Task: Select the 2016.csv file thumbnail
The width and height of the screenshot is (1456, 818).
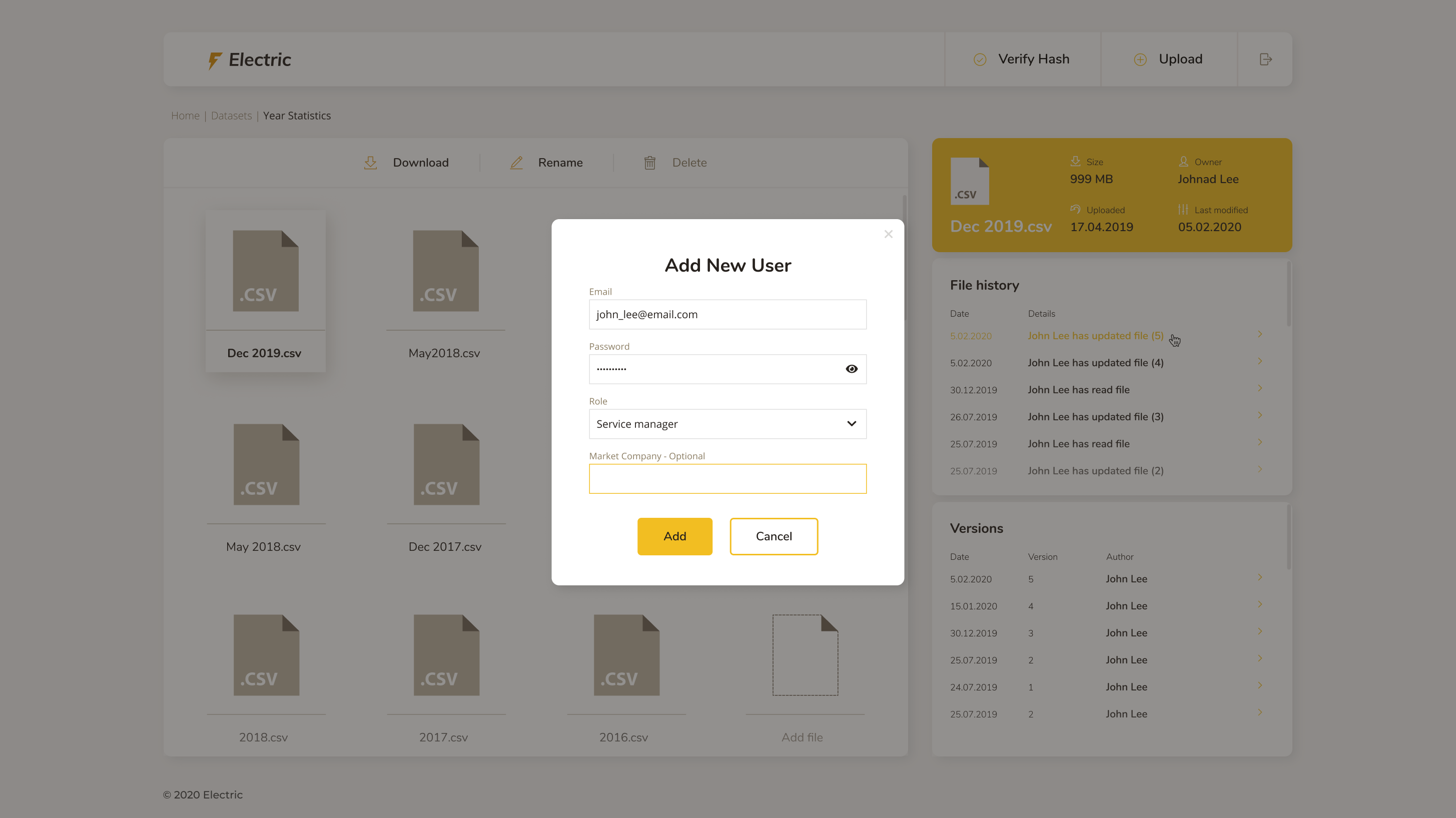Action: tap(626, 655)
